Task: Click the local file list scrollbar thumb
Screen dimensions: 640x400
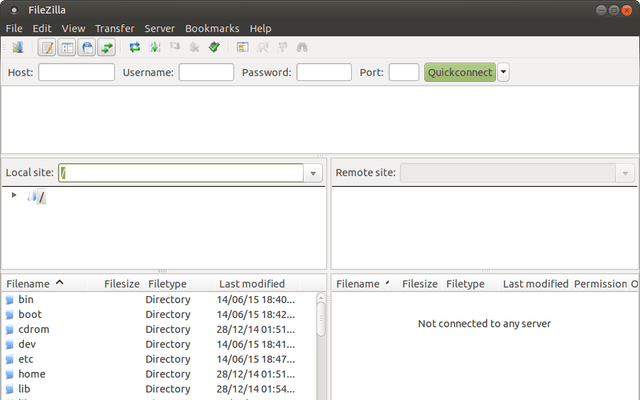Action: (x=321, y=319)
